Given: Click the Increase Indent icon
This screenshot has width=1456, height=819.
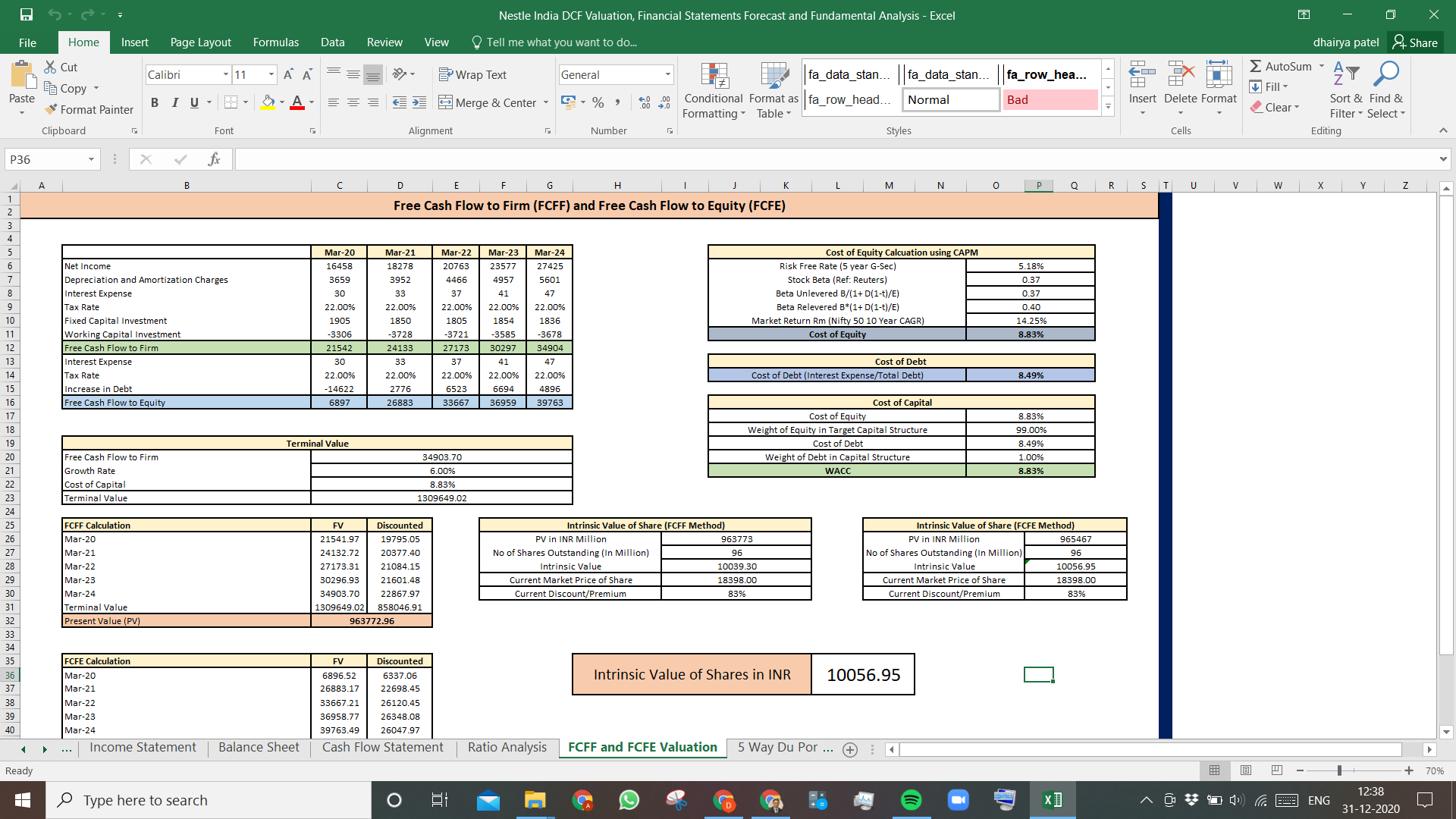Looking at the screenshot, I should pyautogui.click(x=419, y=102).
